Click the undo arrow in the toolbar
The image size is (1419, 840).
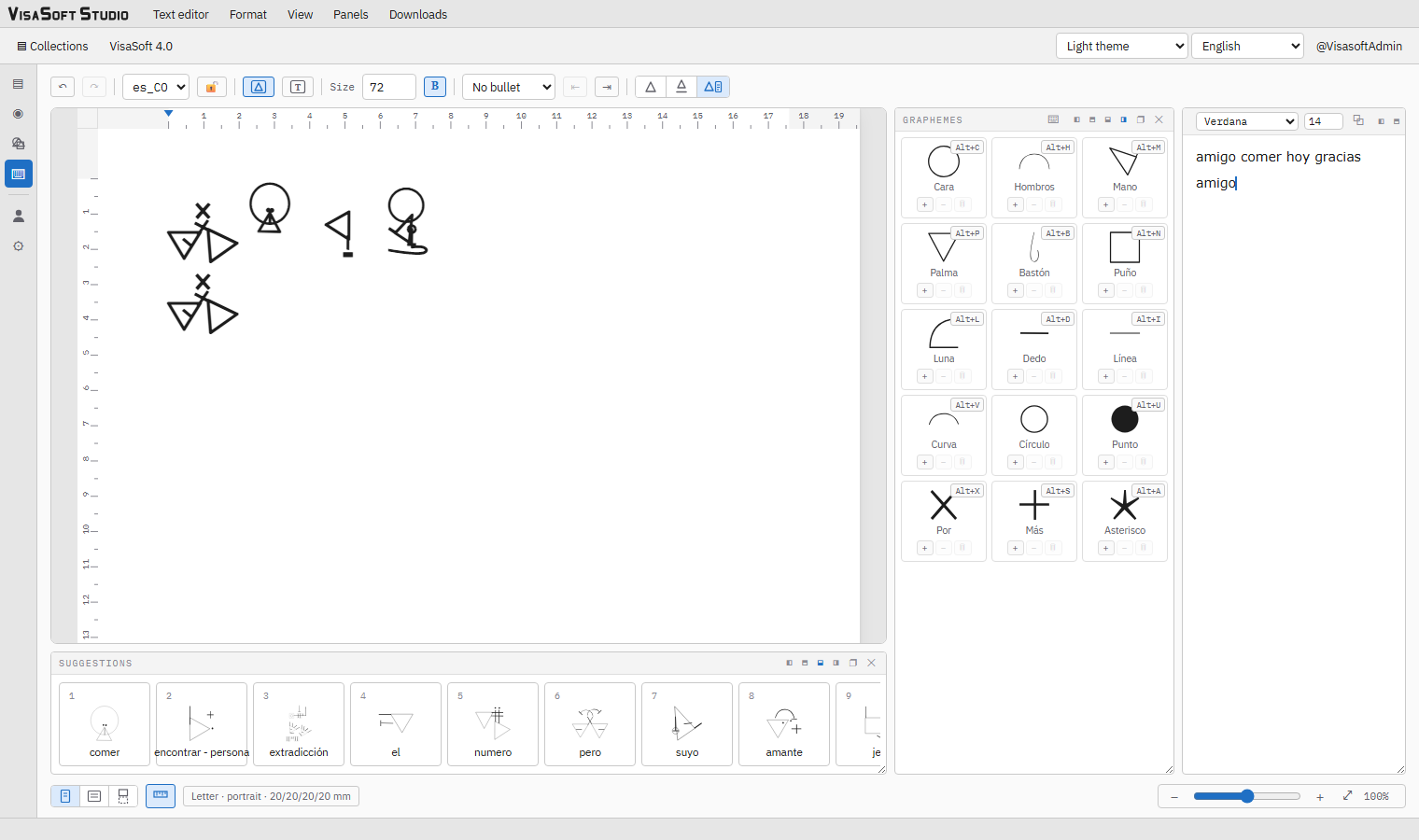point(63,87)
